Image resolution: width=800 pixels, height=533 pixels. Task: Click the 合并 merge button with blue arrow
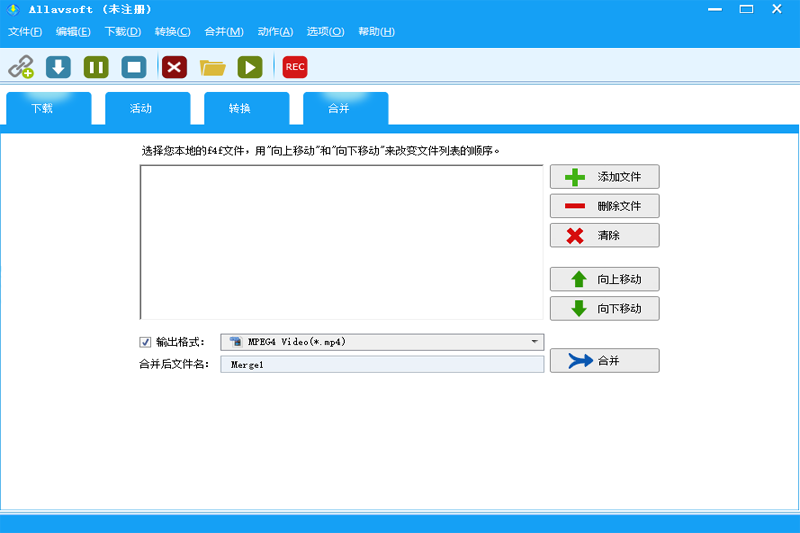605,361
